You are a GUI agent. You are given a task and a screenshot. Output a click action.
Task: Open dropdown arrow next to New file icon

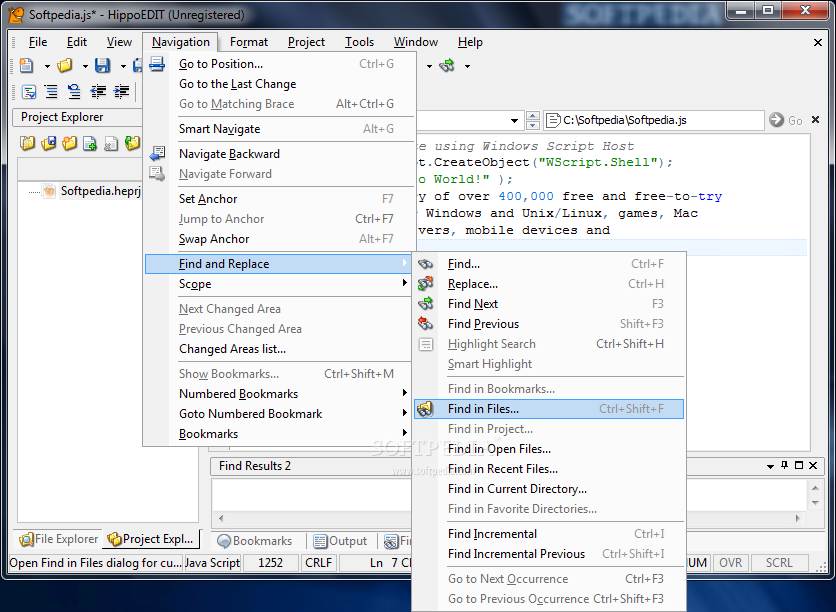[x=47, y=66]
